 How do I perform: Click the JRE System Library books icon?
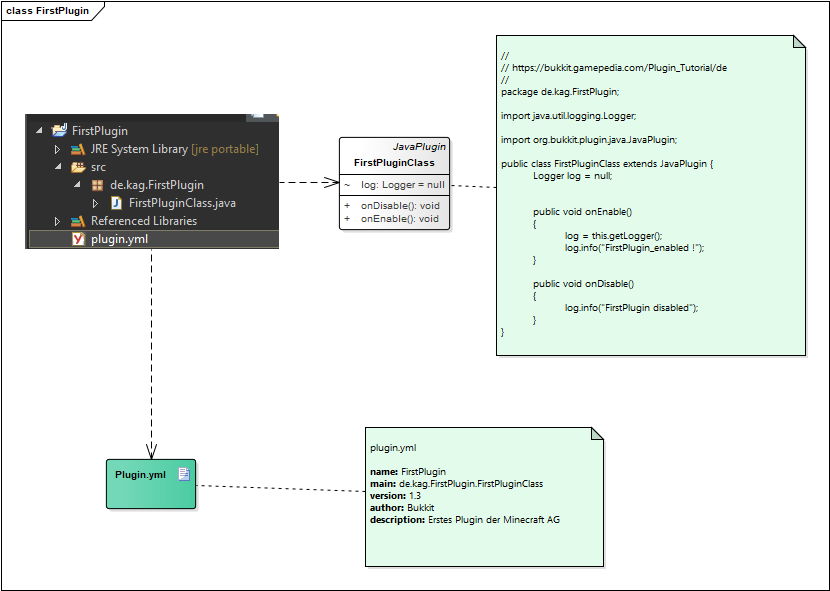click(x=77, y=149)
